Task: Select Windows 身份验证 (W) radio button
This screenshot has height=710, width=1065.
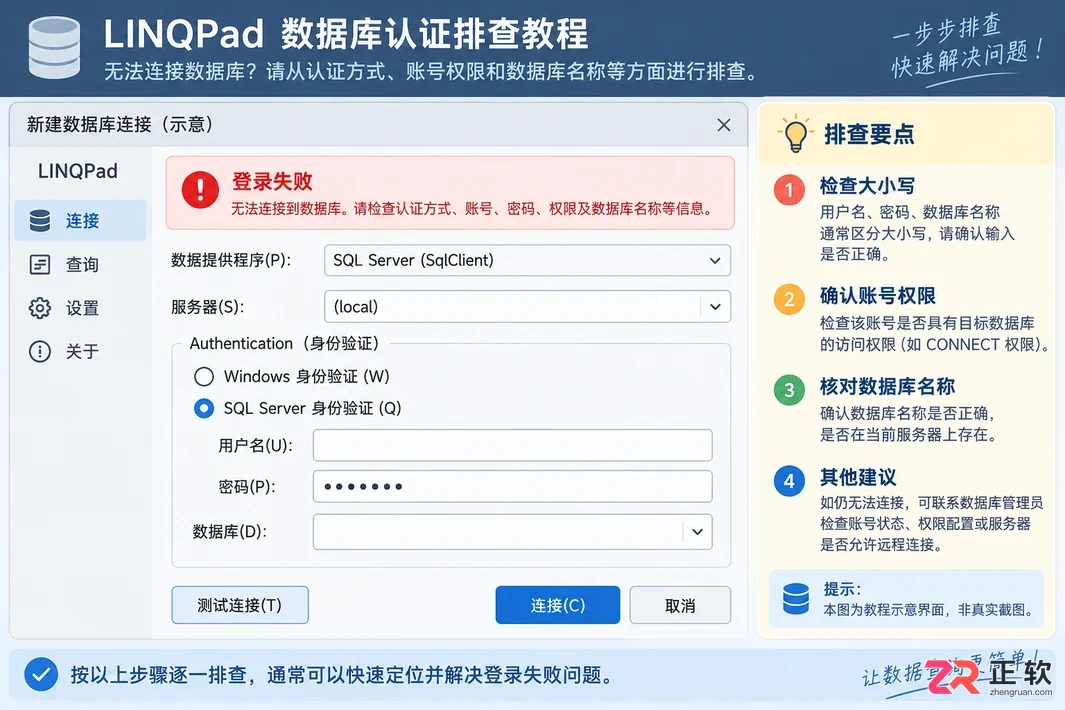Action: 204,376
